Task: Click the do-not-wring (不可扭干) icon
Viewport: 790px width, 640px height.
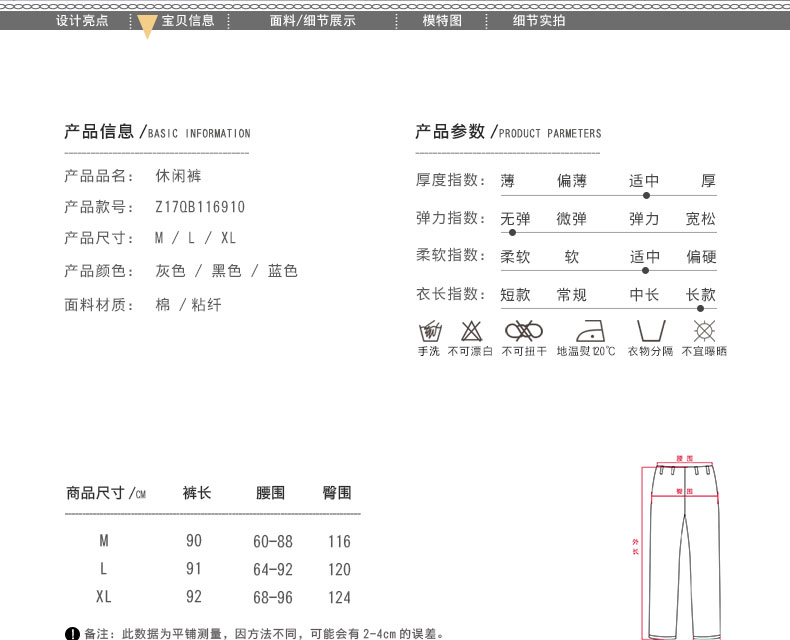Action: coord(524,331)
